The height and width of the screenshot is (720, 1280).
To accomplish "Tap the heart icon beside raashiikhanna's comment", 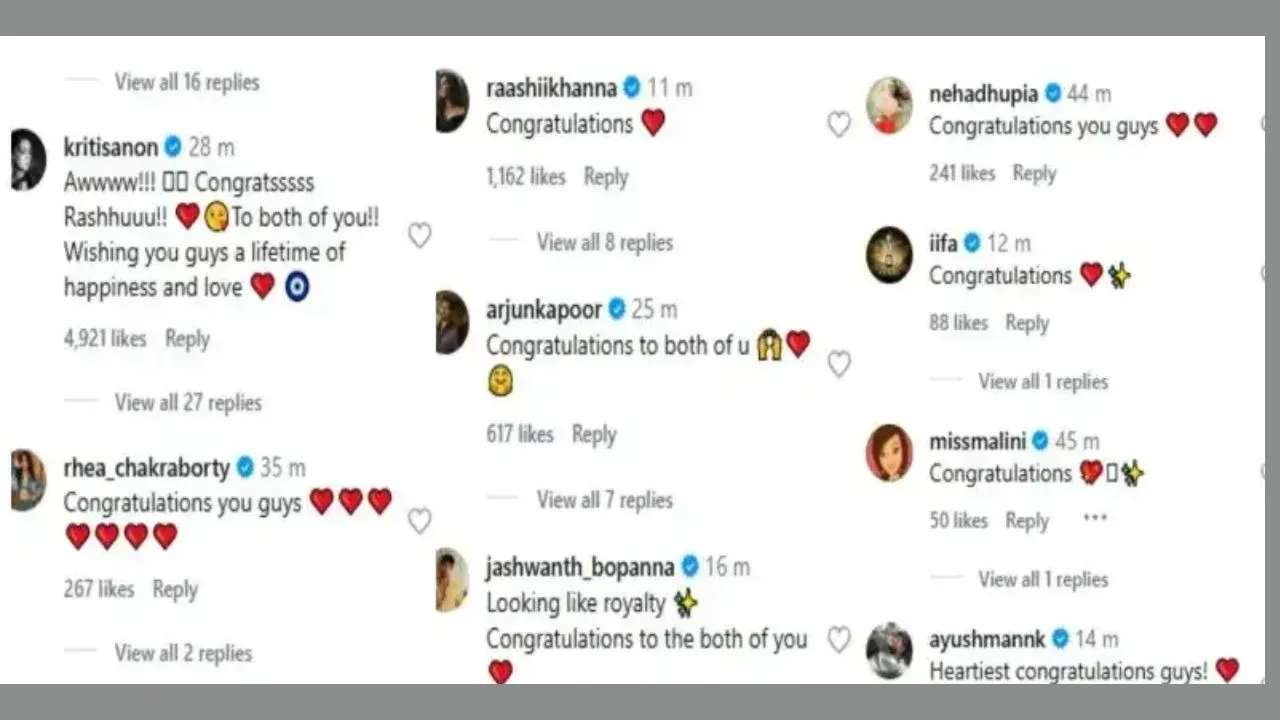I will tap(839, 124).
